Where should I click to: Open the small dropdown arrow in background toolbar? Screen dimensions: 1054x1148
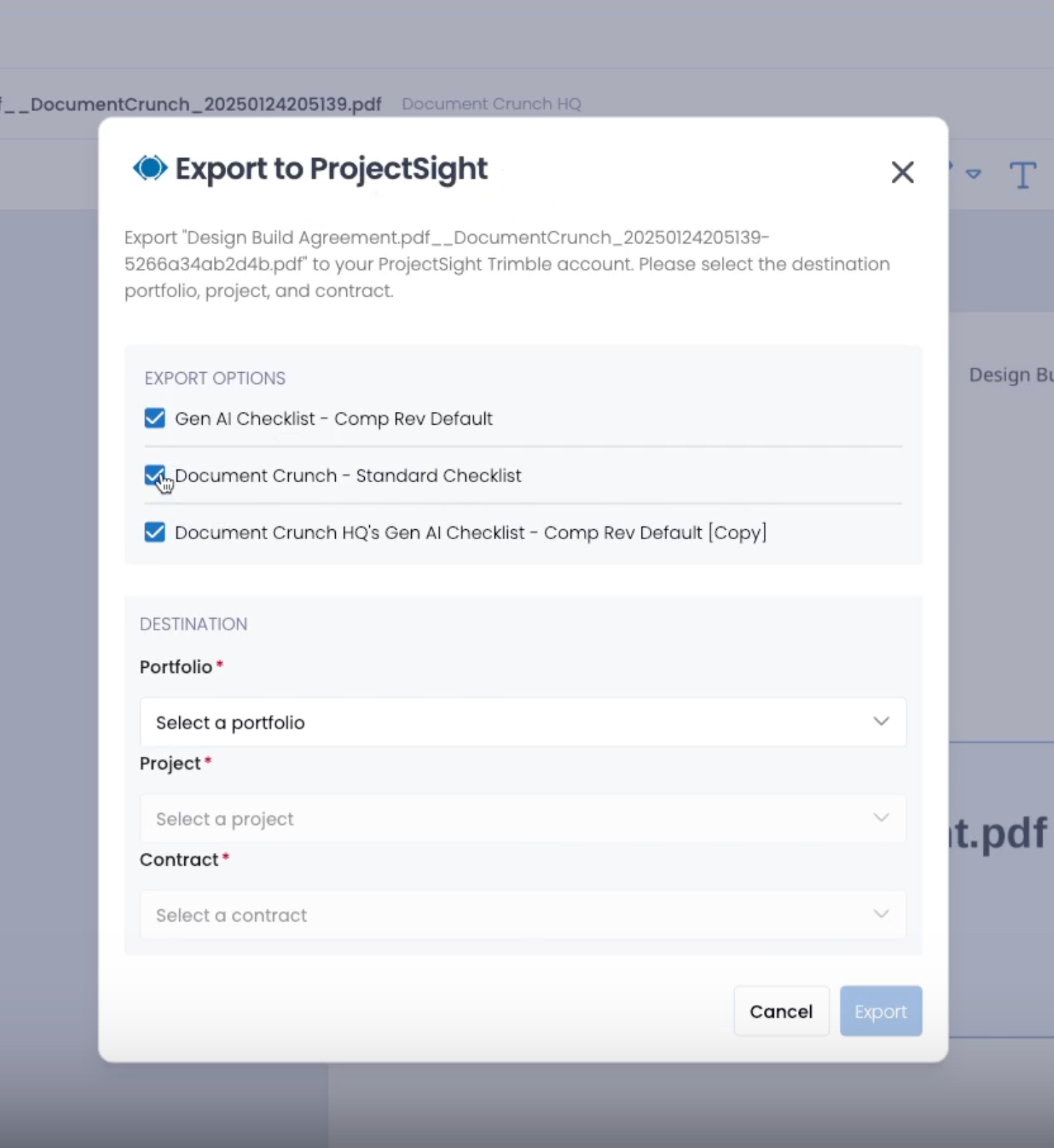pos(974,174)
